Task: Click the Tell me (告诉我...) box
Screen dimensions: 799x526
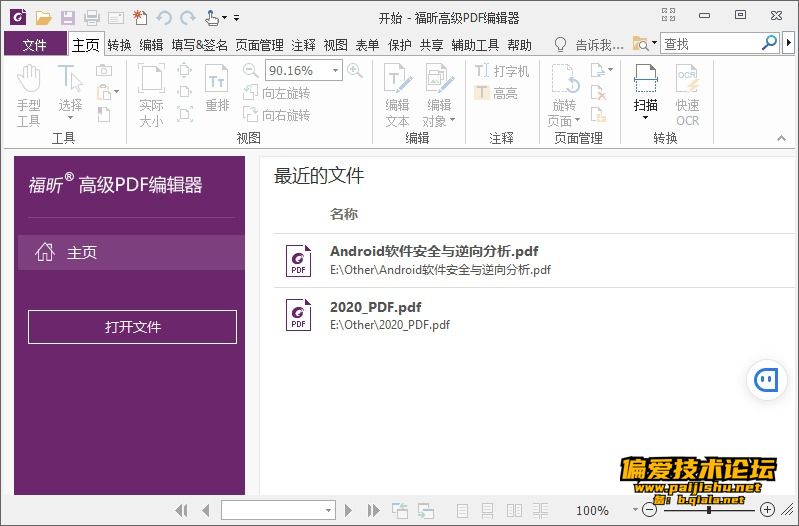Action: 599,45
